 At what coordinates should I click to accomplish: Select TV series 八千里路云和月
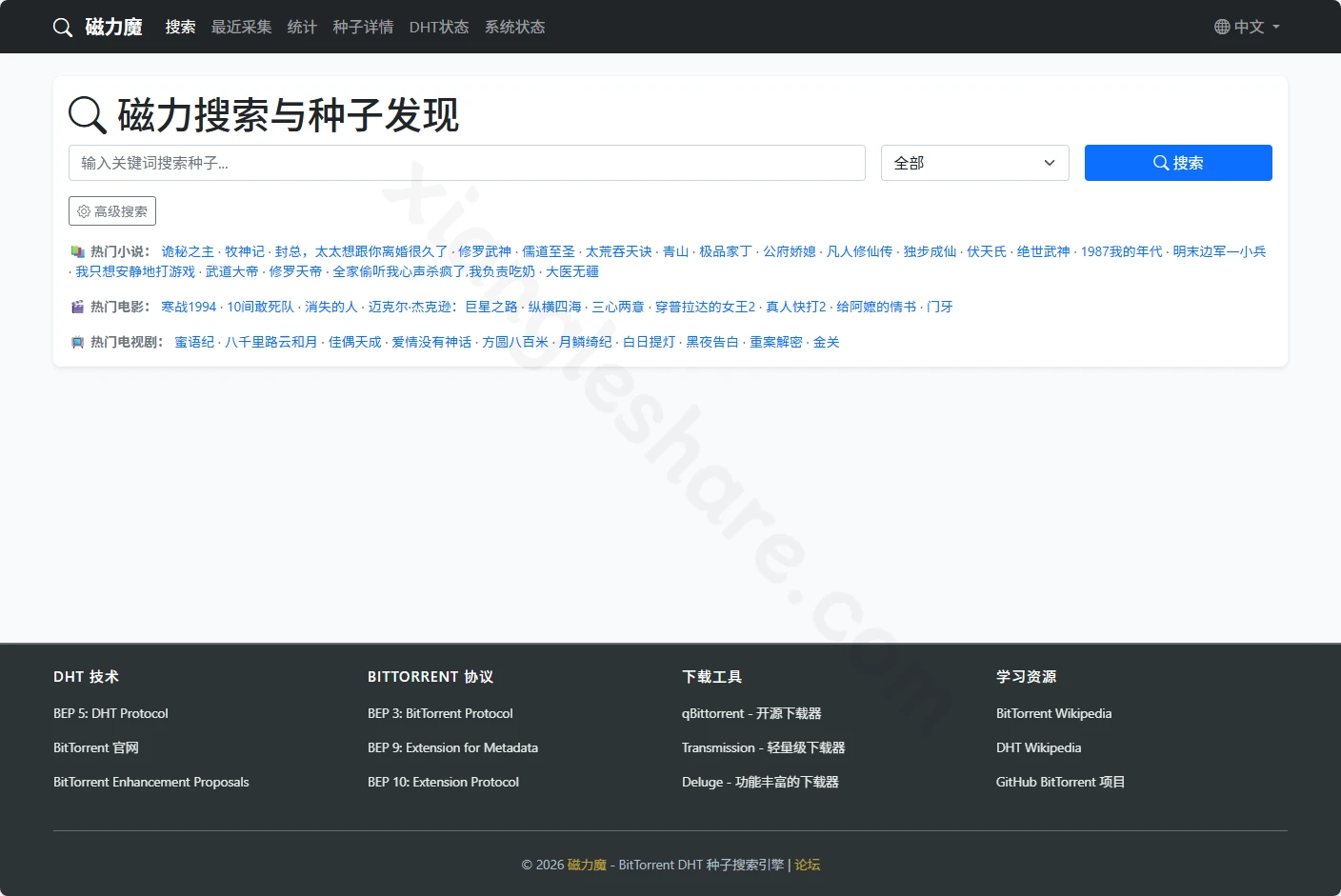(x=271, y=342)
